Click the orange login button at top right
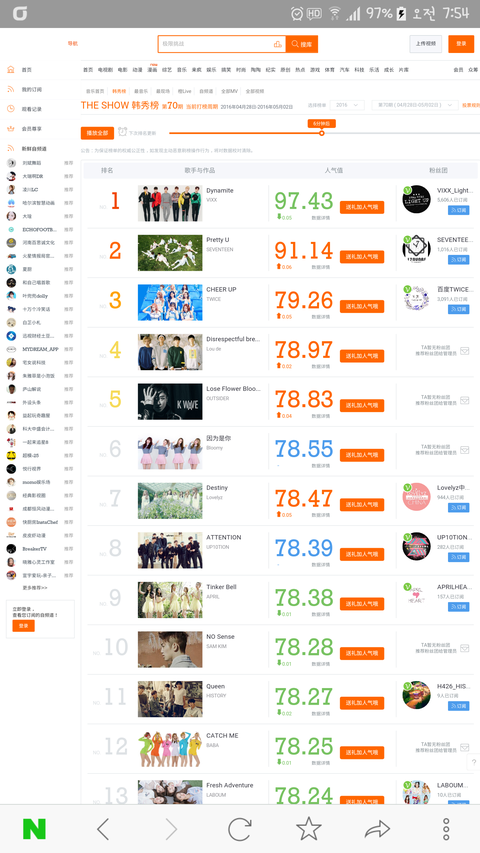The height and width of the screenshot is (853, 480). click(461, 44)
